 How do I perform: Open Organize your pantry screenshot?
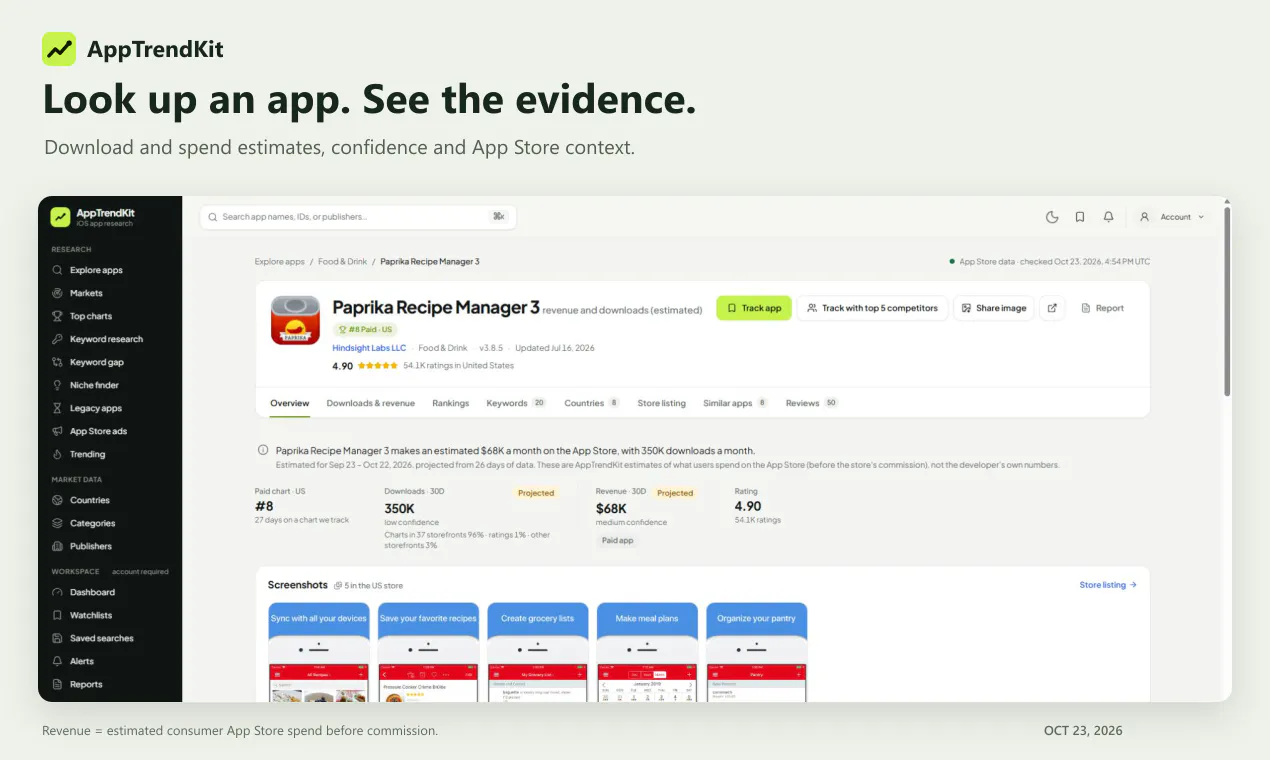click(x=756, y=651)
